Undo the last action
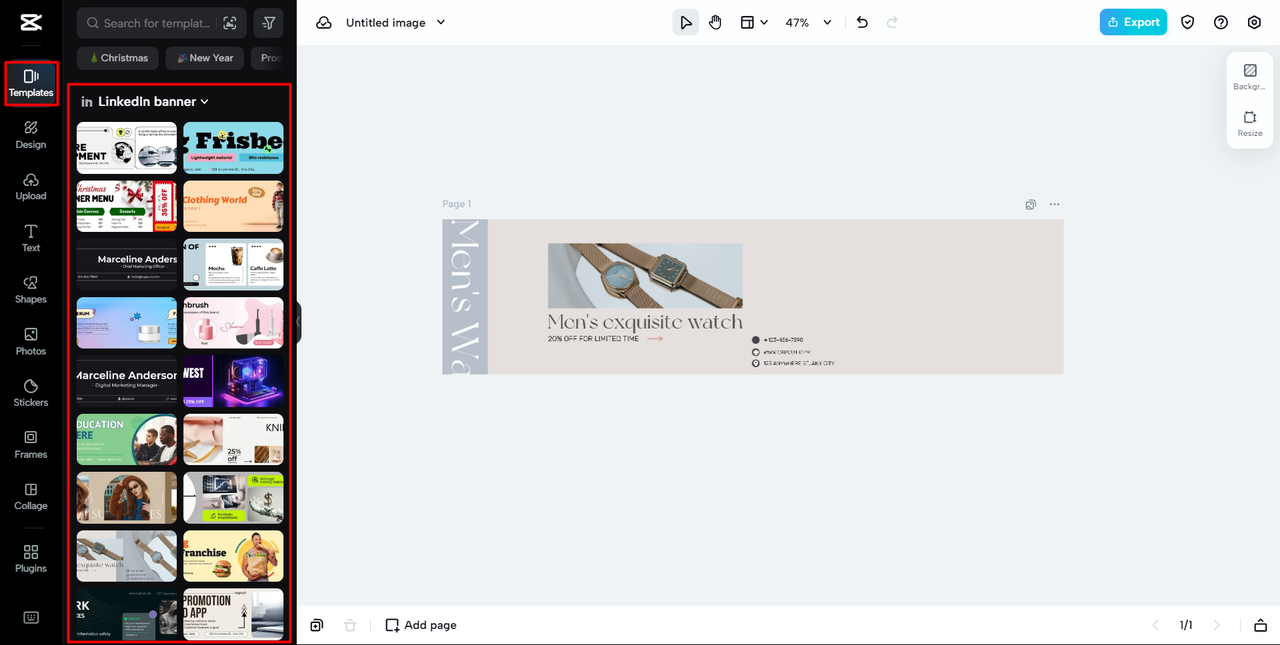1280x645 pixels. tap(863, 22)
